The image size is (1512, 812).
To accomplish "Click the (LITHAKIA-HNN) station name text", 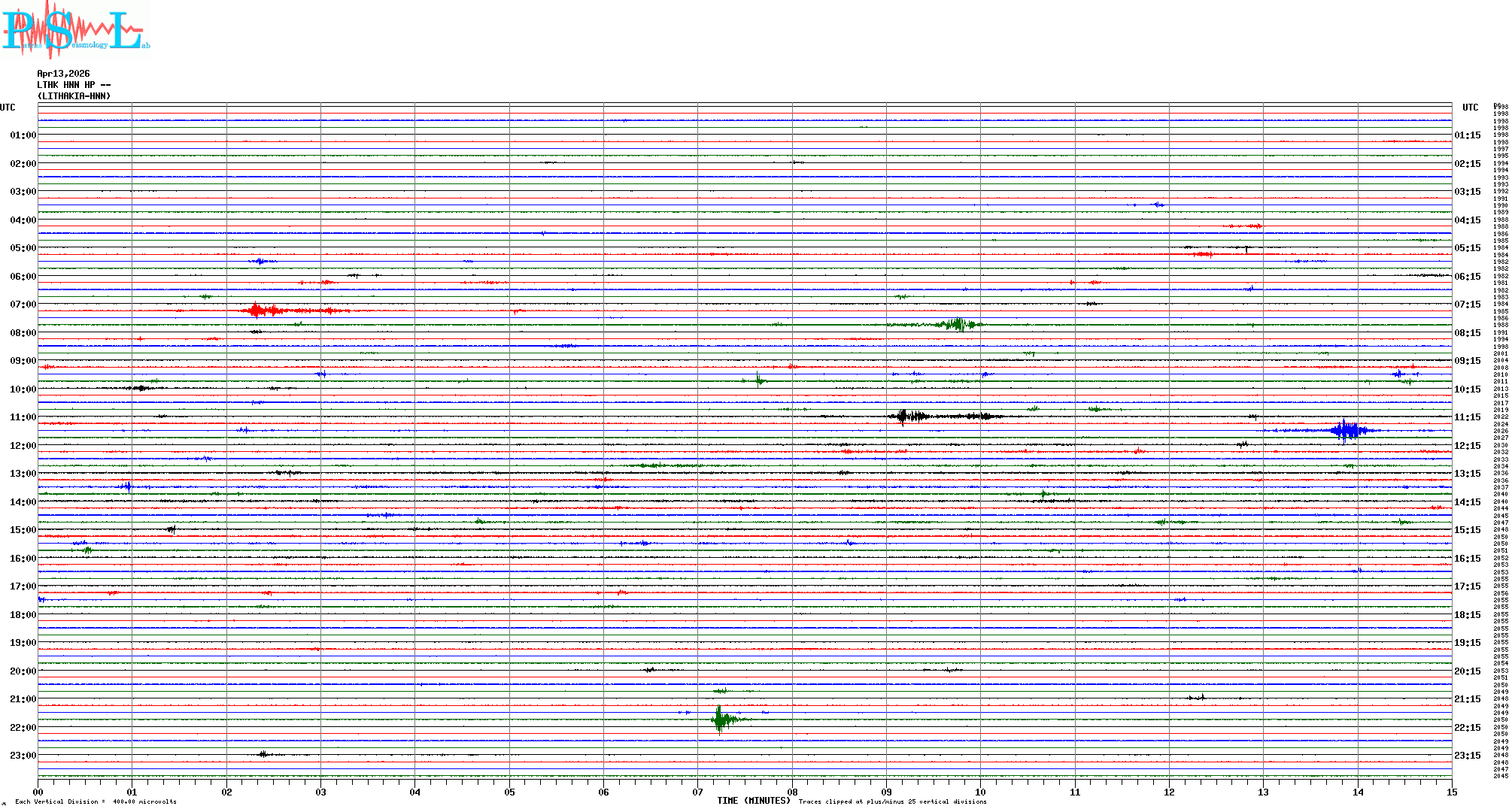I will [74, 96].
